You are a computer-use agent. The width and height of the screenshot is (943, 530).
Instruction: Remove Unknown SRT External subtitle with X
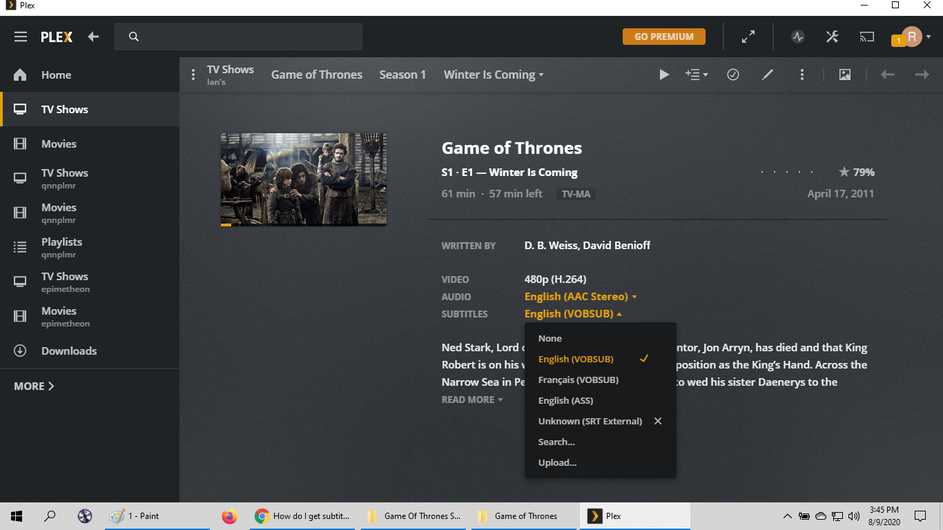(x=658, y=421)
